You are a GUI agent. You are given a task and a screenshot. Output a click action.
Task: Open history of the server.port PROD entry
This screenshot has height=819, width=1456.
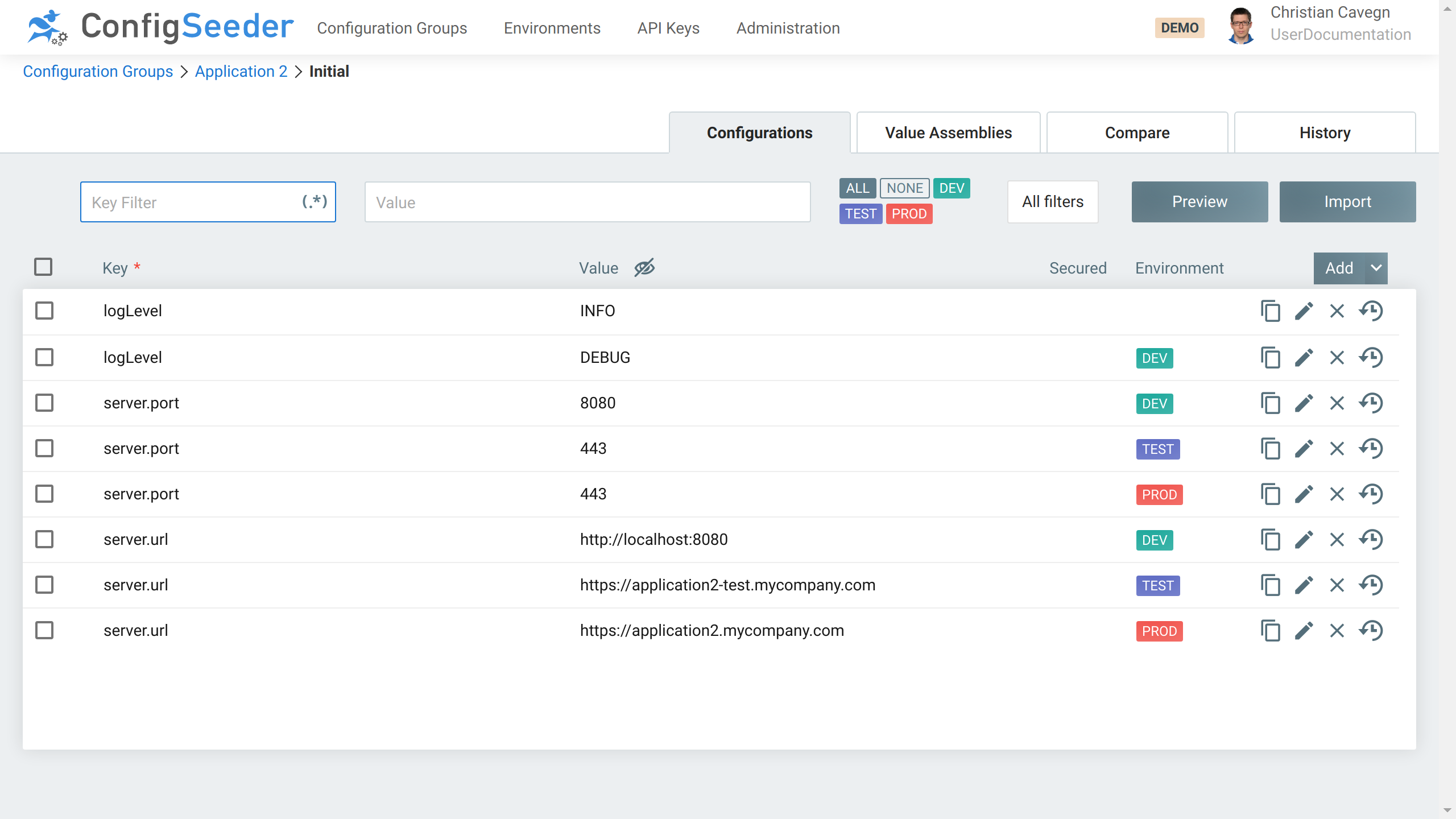pos(1371,494)
